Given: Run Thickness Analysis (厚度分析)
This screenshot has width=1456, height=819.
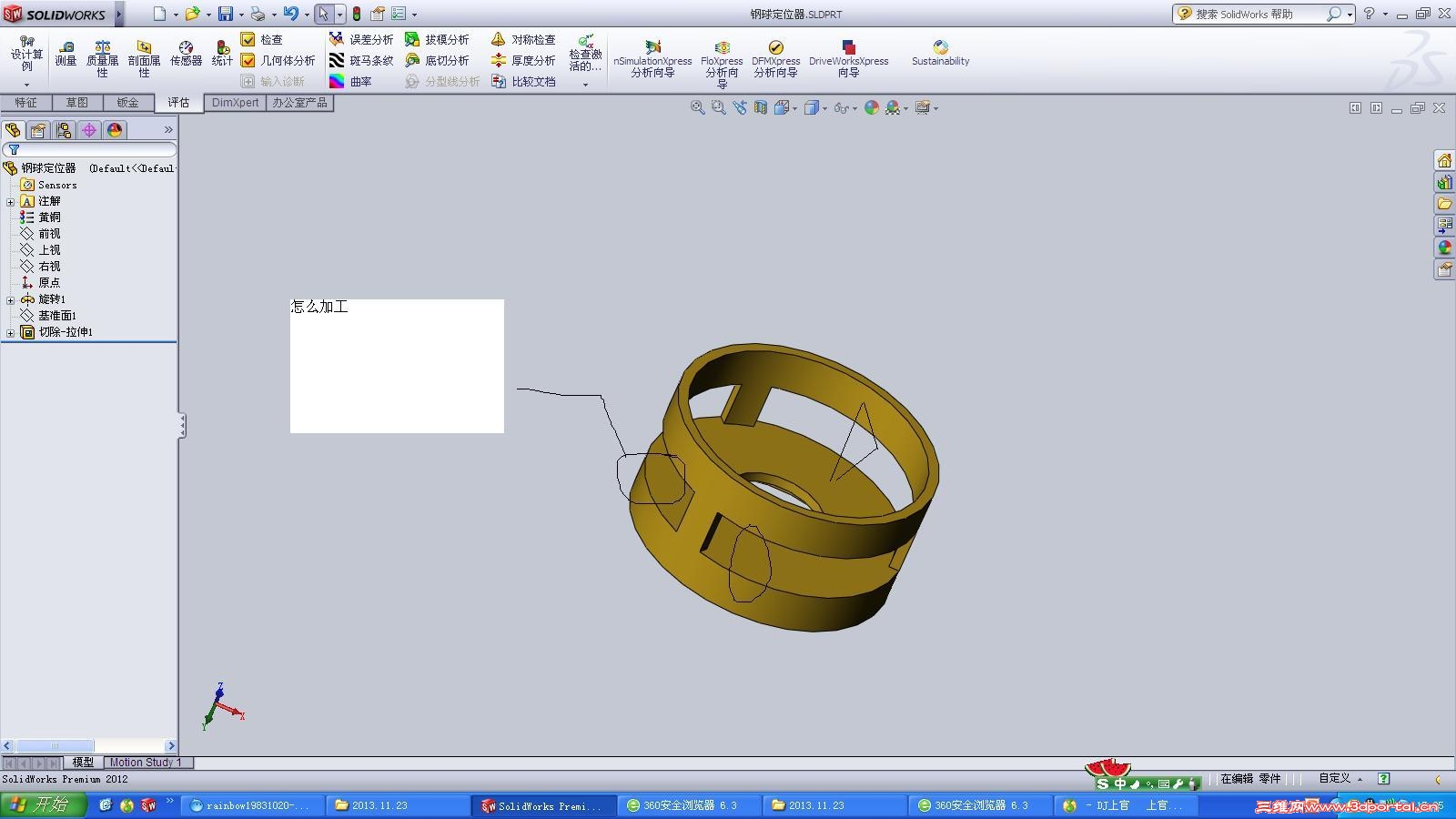Looking at the screenshot, I should (523, 60).
